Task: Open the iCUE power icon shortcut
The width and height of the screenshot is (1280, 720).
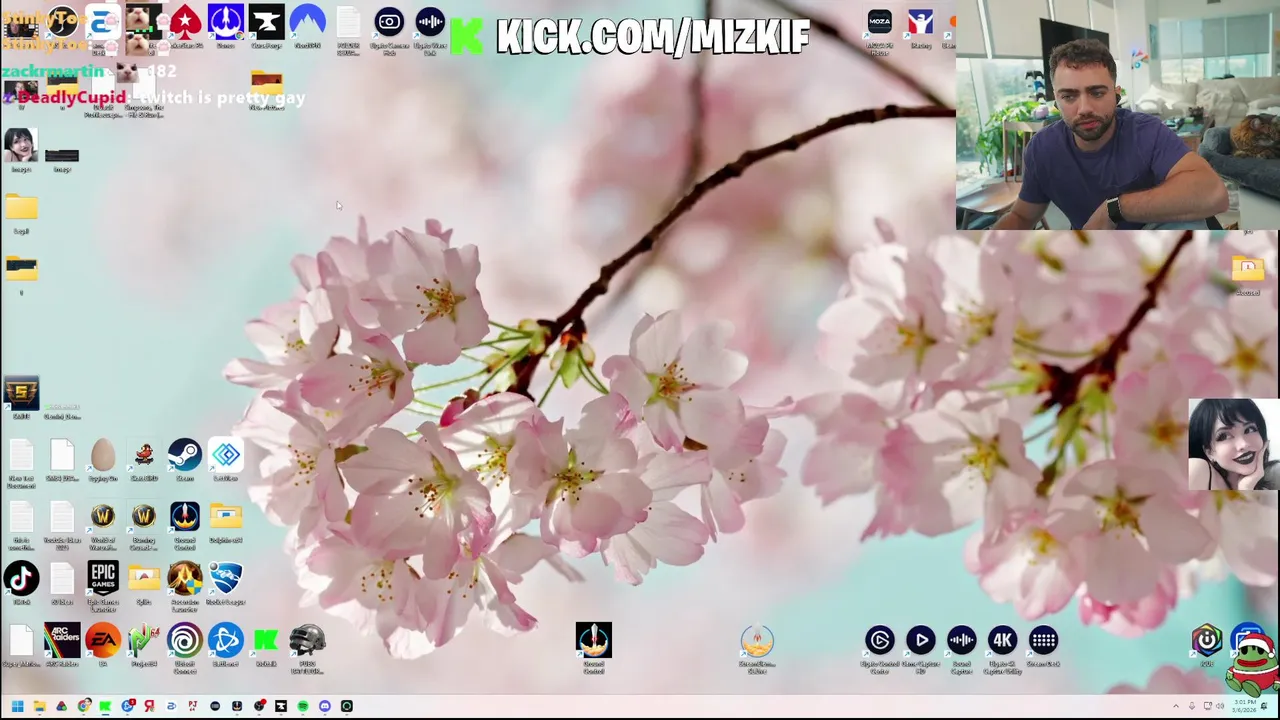Action: (1207, 640)
